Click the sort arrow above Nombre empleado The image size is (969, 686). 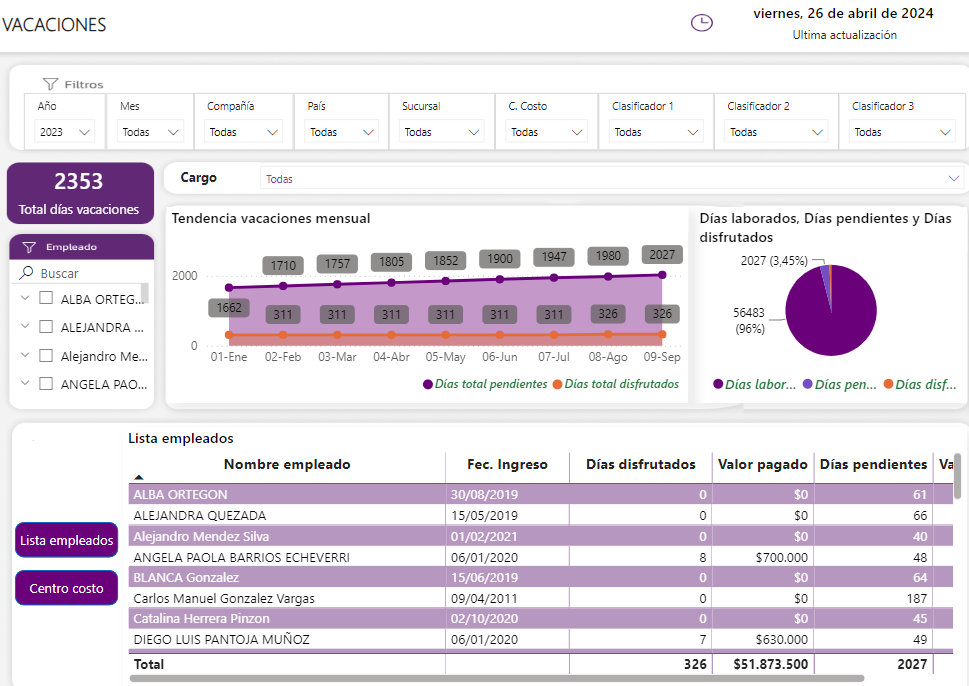139,478
